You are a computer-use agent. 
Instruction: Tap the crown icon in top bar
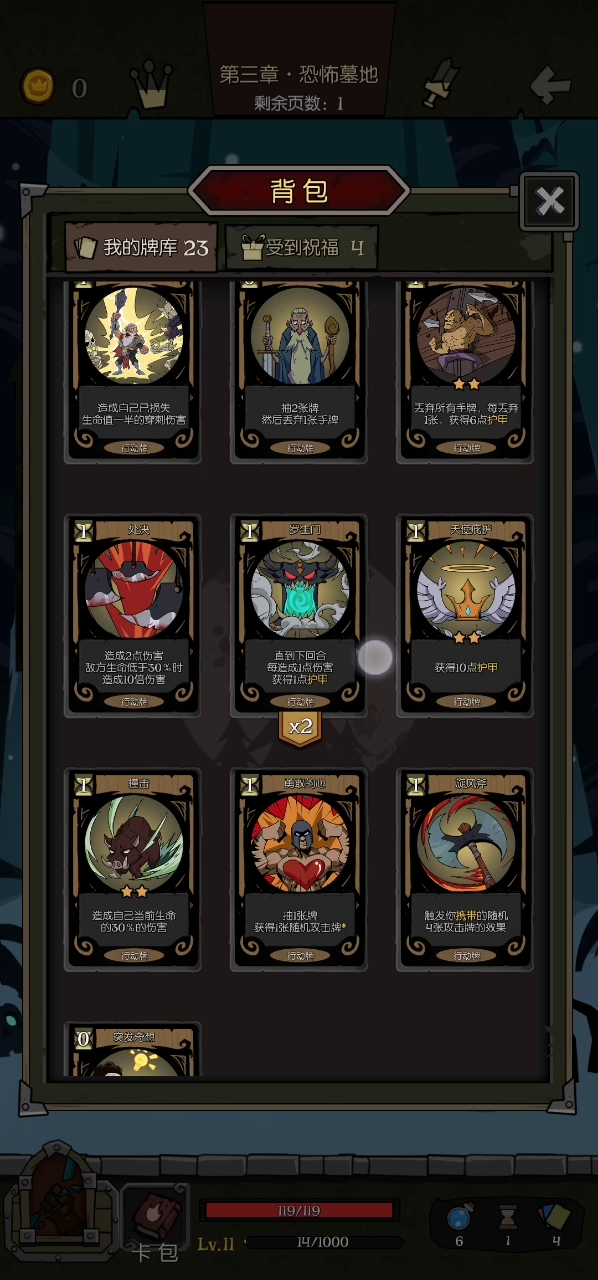[152, 84]
